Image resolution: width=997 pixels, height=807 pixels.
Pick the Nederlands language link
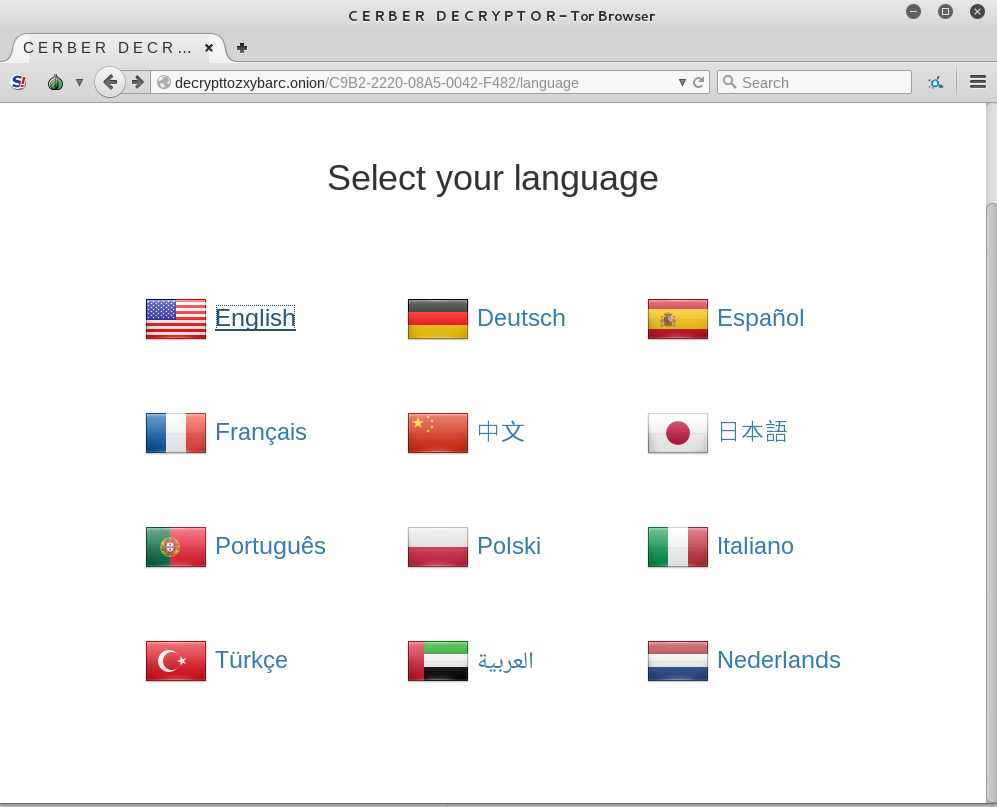pyautogui.click(x=778, y=660)
